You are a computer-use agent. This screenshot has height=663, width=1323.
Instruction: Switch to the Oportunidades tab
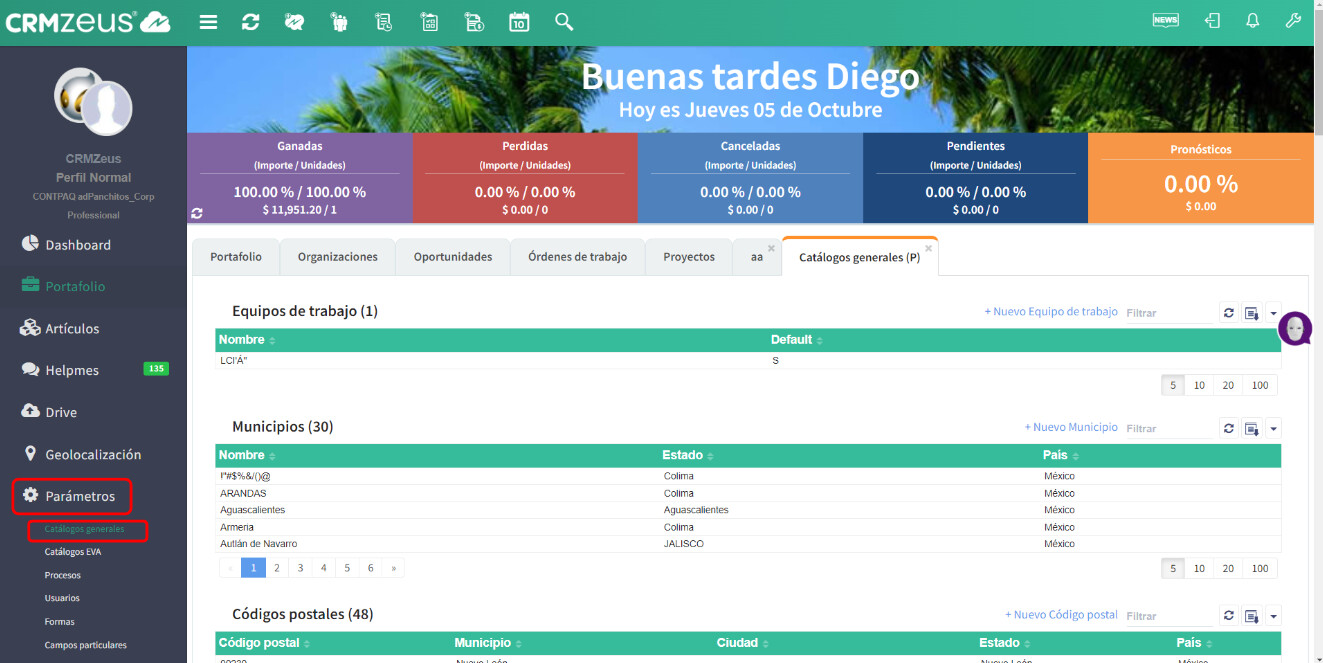(453, 257)
